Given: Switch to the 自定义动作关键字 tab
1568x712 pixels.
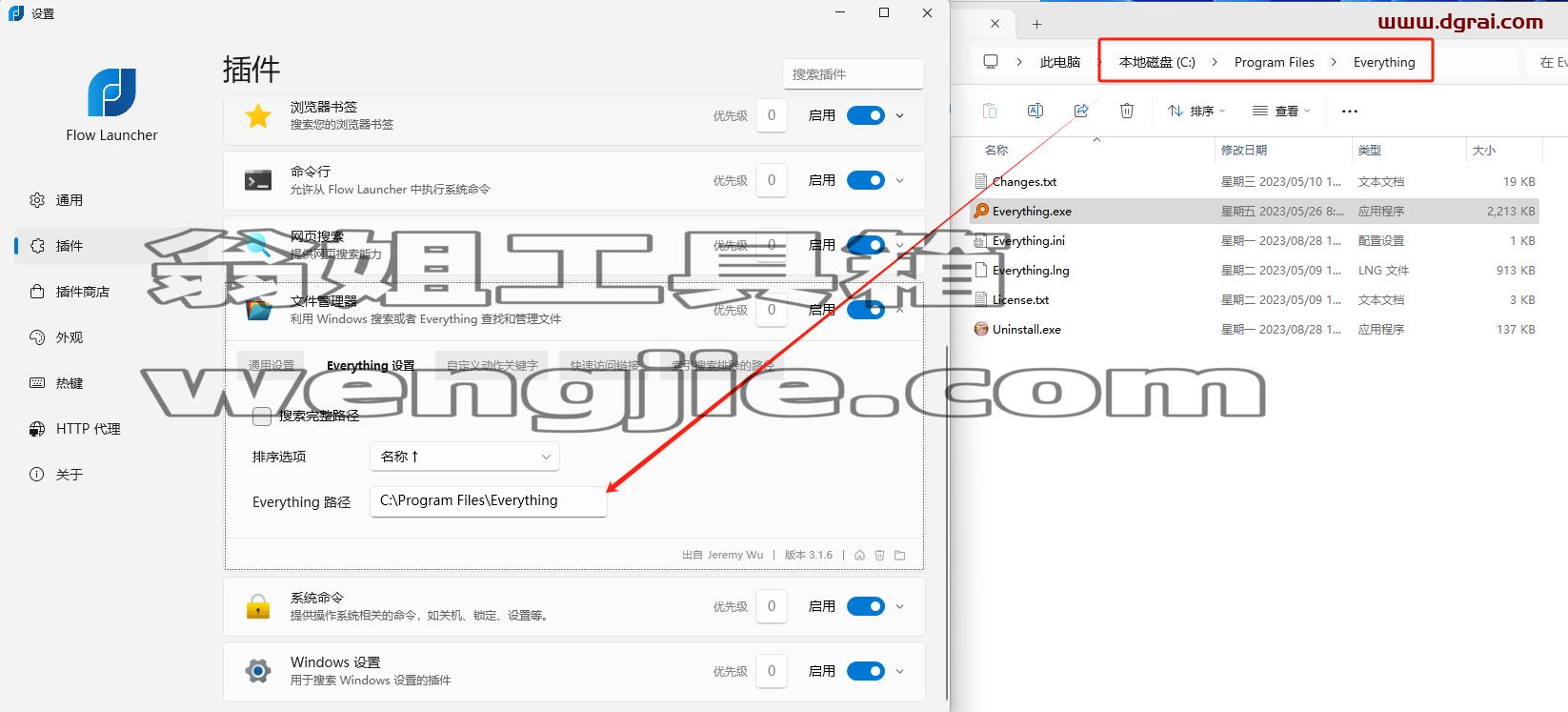Looking at the screenshot, I should pyautogui.click(x=493, y=365).
